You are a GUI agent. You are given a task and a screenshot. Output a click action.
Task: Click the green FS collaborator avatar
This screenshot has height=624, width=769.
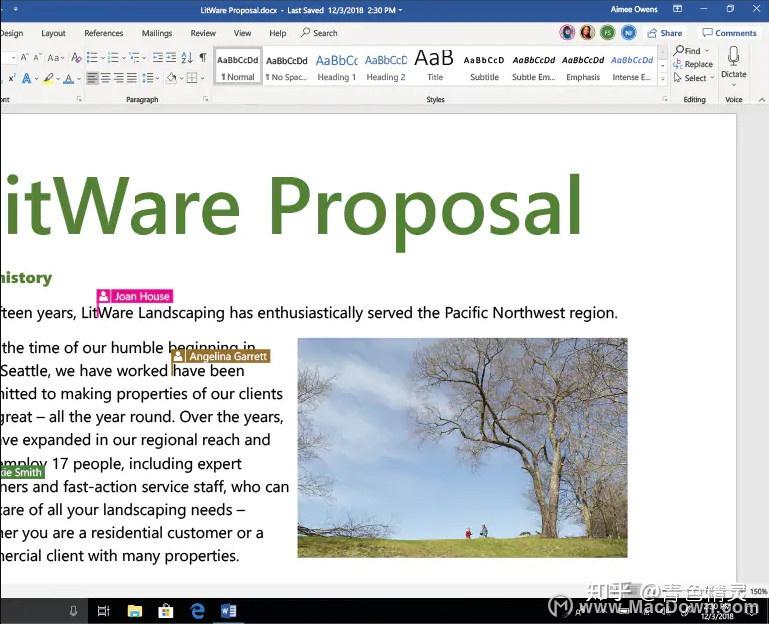(607, 33)
